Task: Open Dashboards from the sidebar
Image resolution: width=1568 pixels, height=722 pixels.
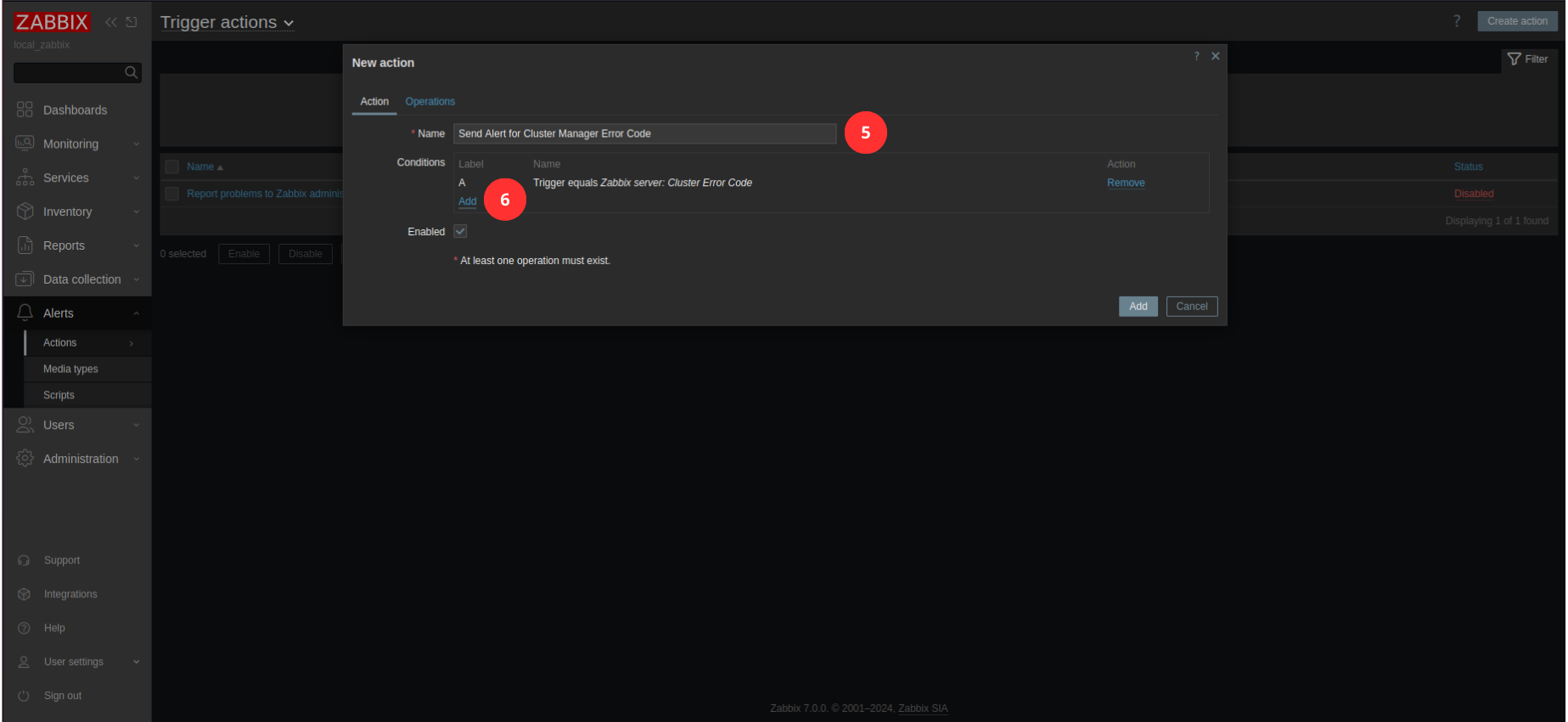Action: pos(76,110)
